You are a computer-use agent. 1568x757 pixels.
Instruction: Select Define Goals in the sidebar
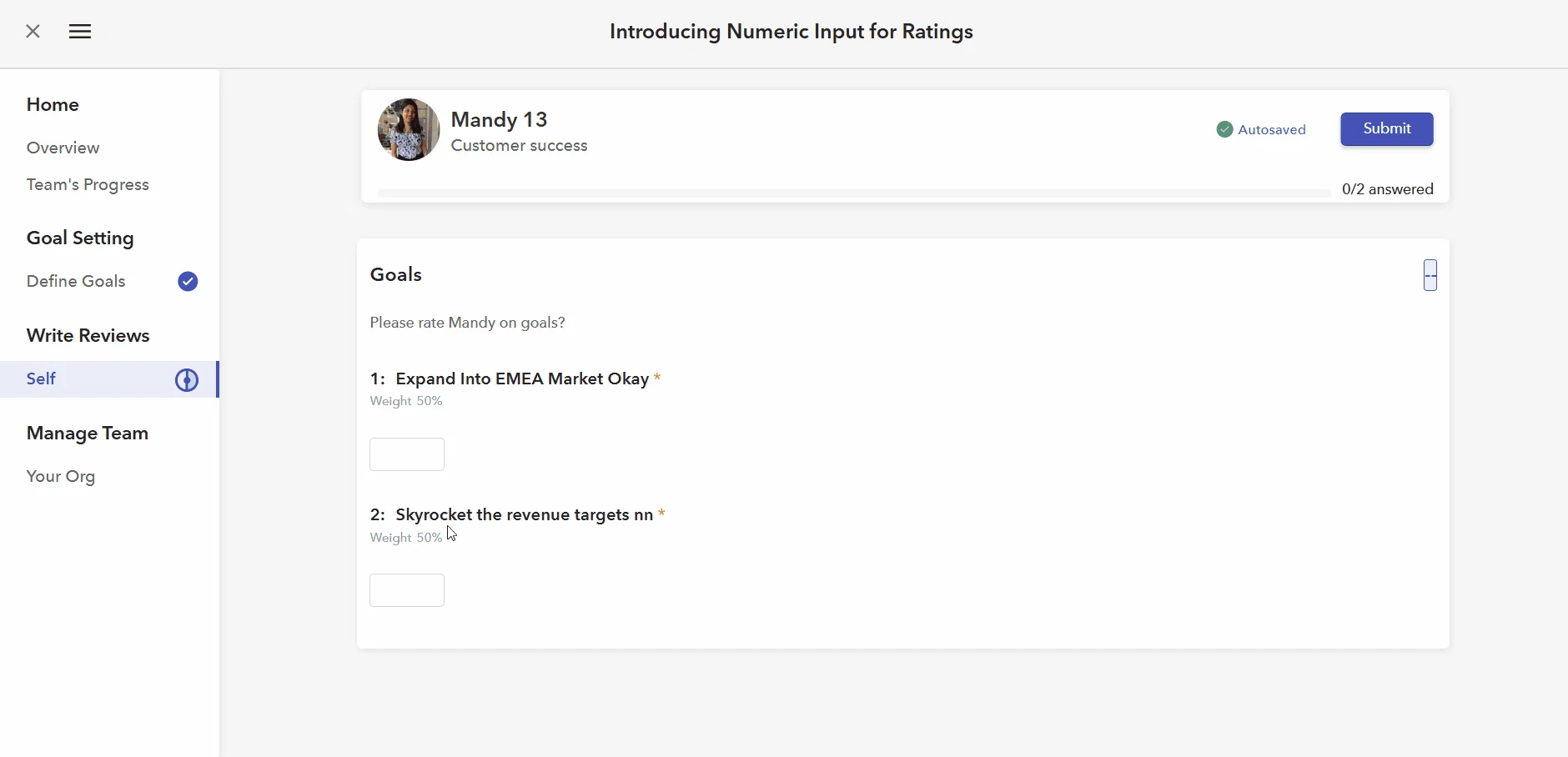tap(76, 281)
